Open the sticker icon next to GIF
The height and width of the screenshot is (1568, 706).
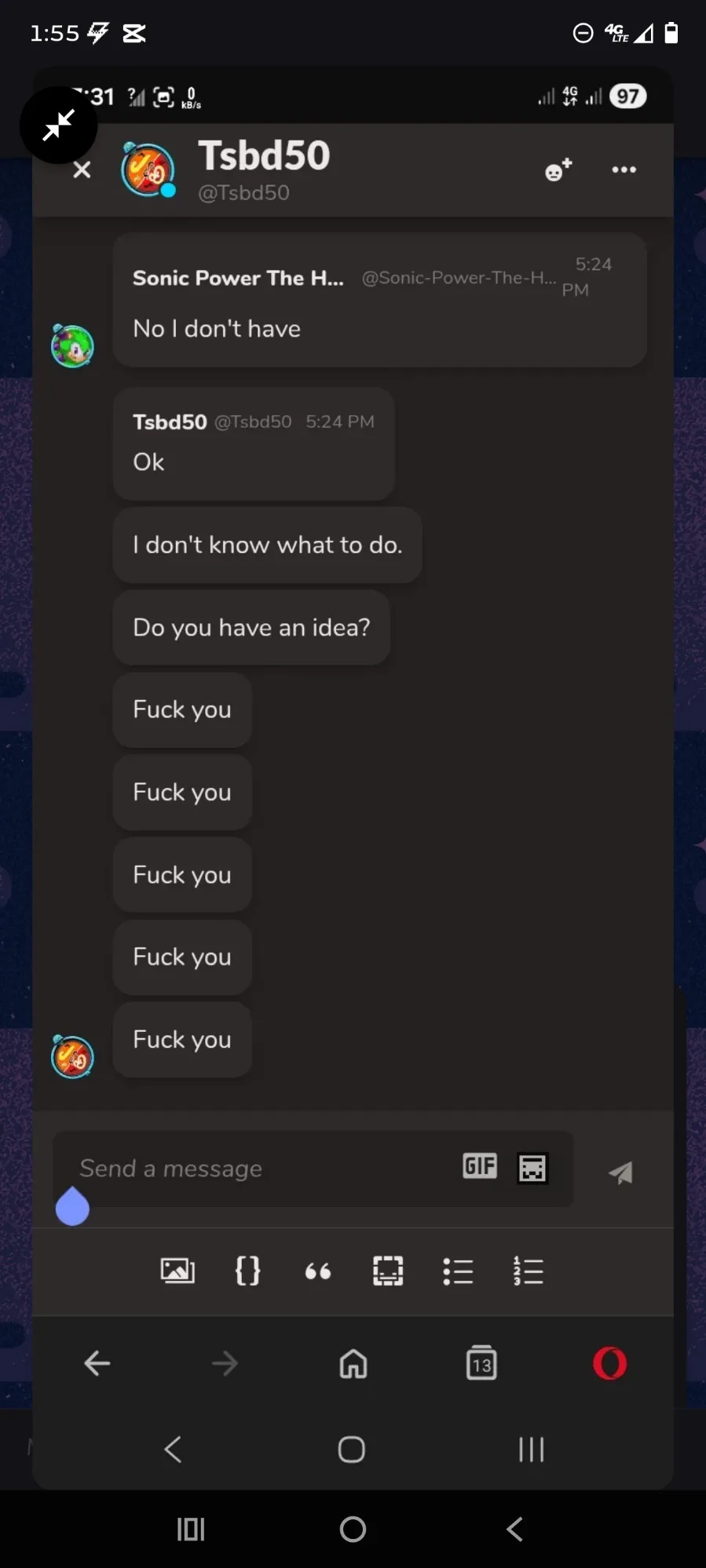(x=532, y=1168)
